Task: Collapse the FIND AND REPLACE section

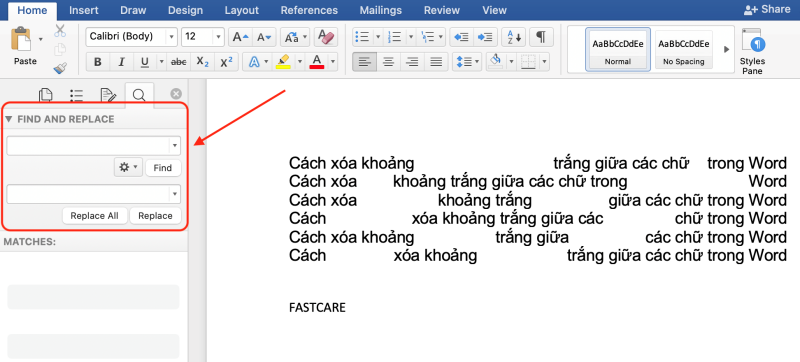Action: point(9,119)
